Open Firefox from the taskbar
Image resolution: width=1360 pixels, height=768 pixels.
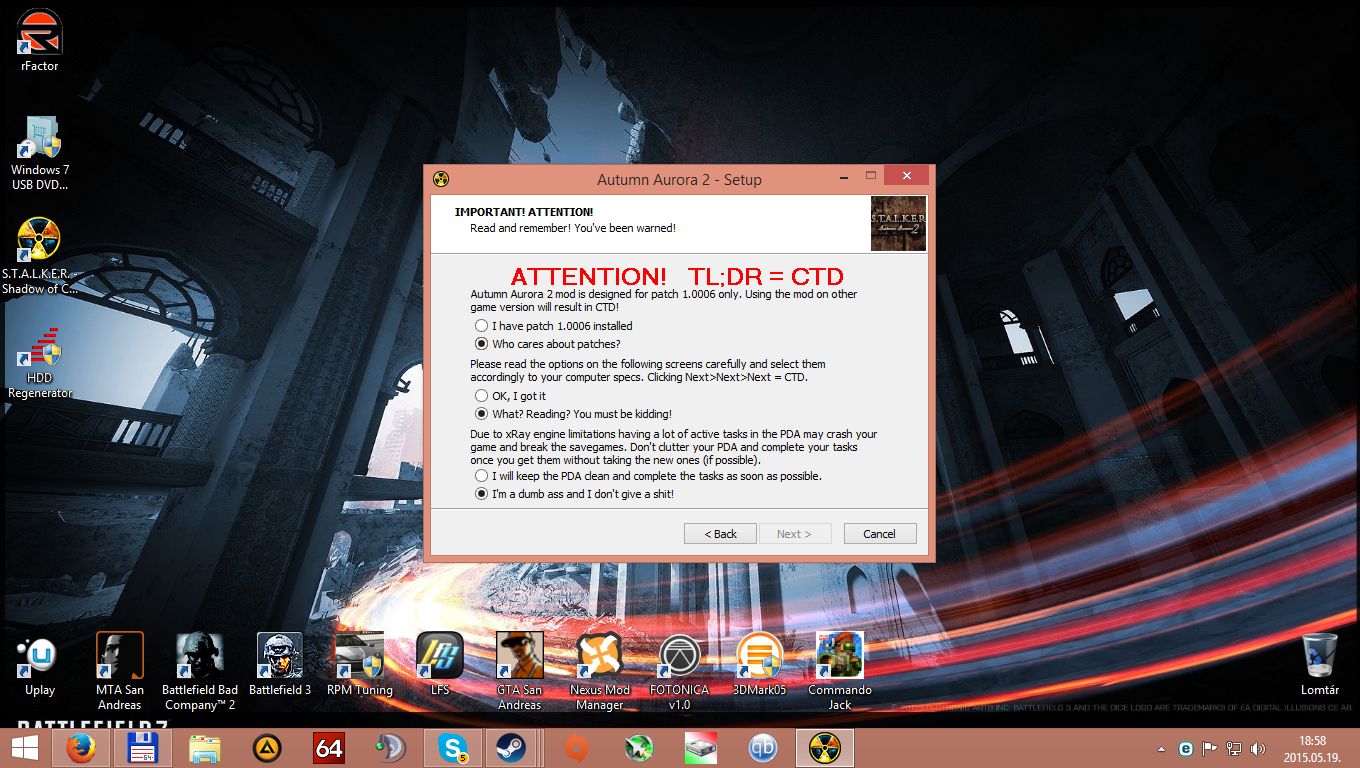81,748
